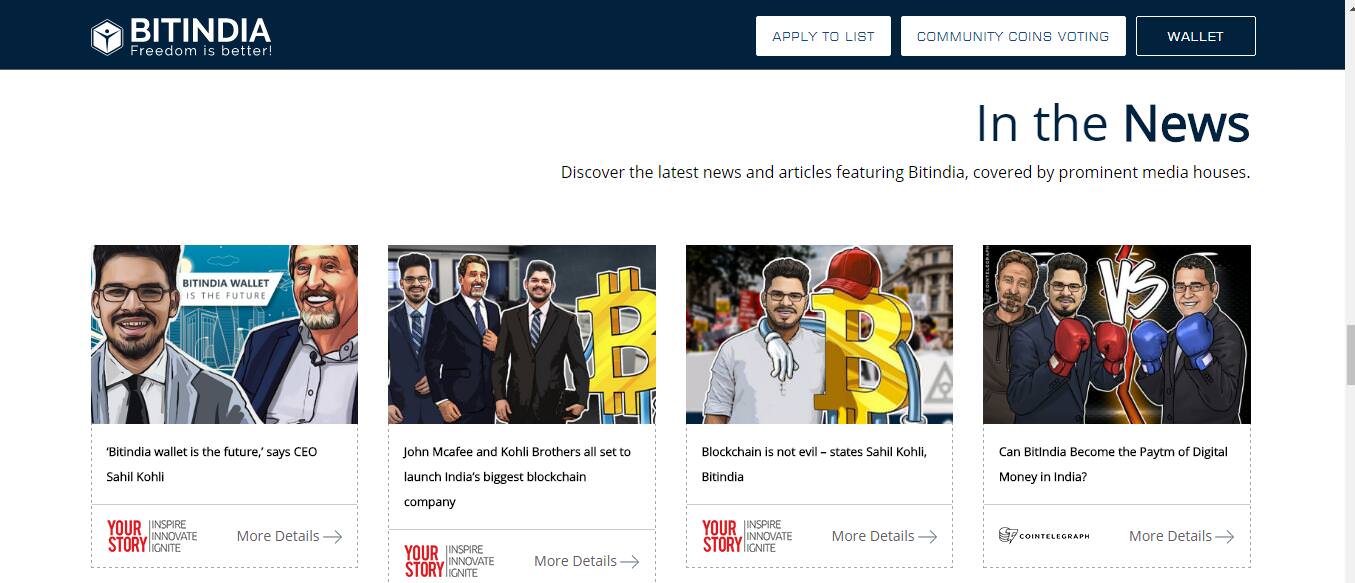1355x583 pixels.
Task: Click the 'Freedom is better!' tagline
Action: [x=201, y=50]
